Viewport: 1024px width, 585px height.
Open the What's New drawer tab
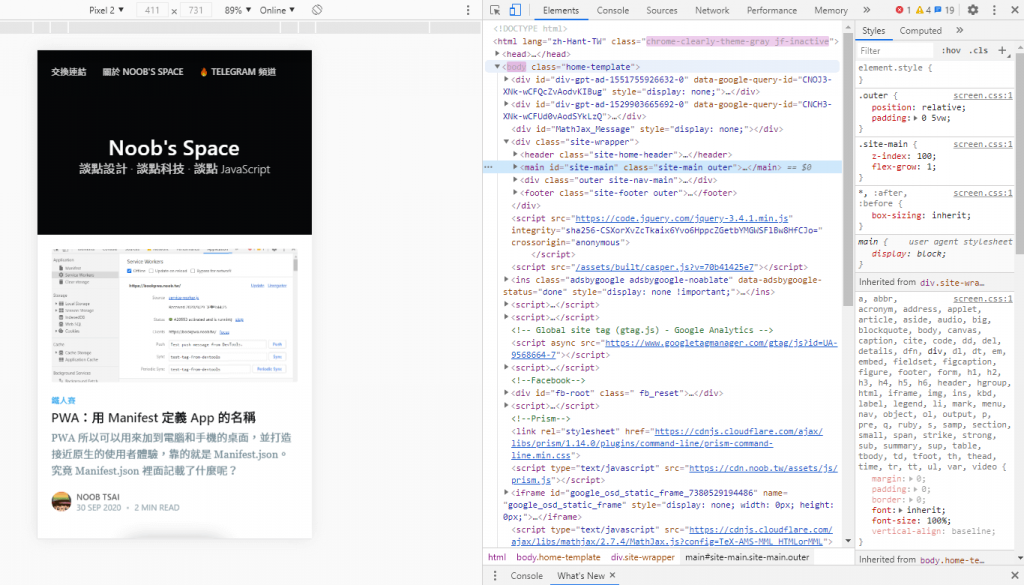tap(580, 575)
